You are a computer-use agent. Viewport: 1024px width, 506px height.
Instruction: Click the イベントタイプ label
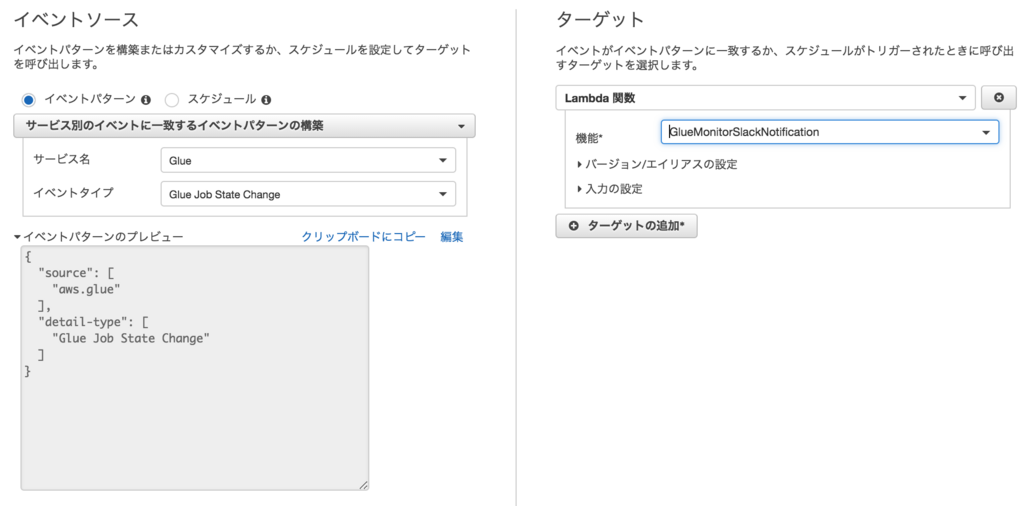pos(73,192)
